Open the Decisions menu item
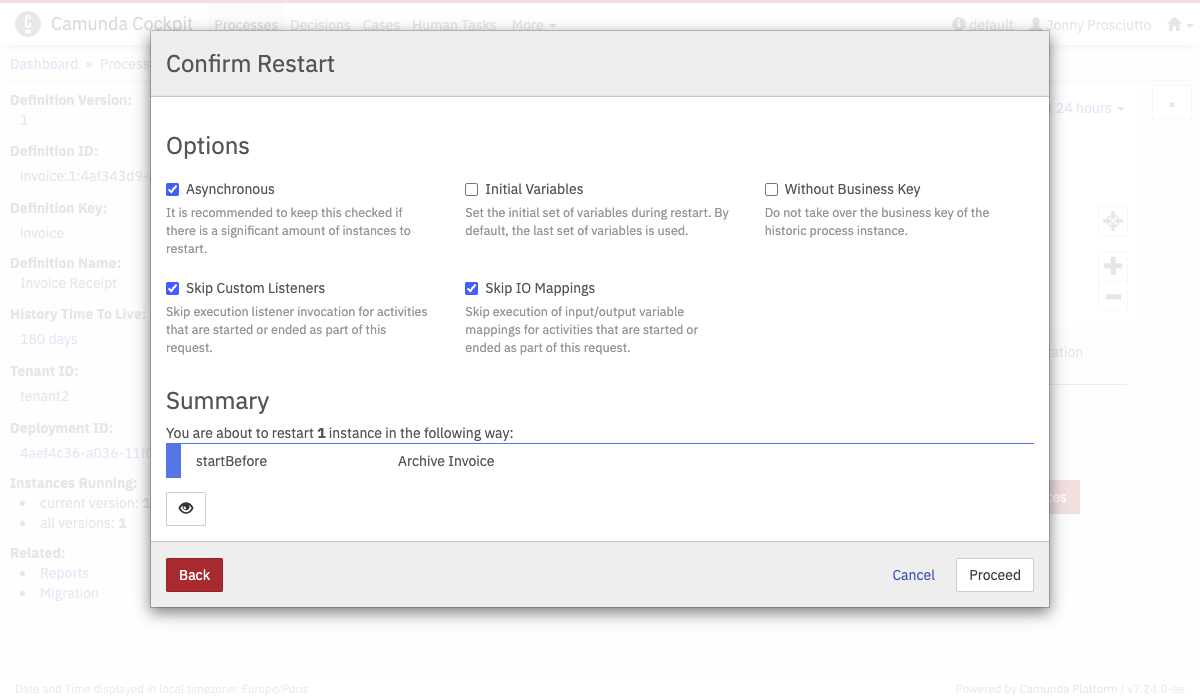1200x700 pixels. point(320,25)
